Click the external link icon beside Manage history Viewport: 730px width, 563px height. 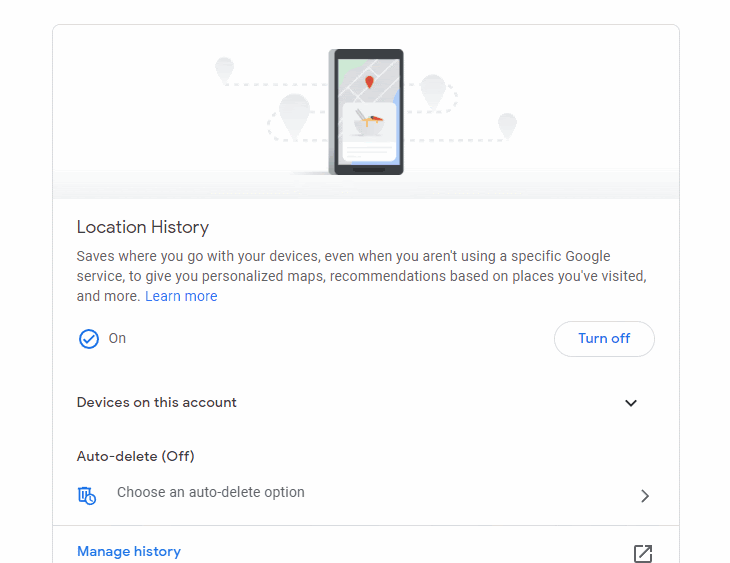[642, 554]
